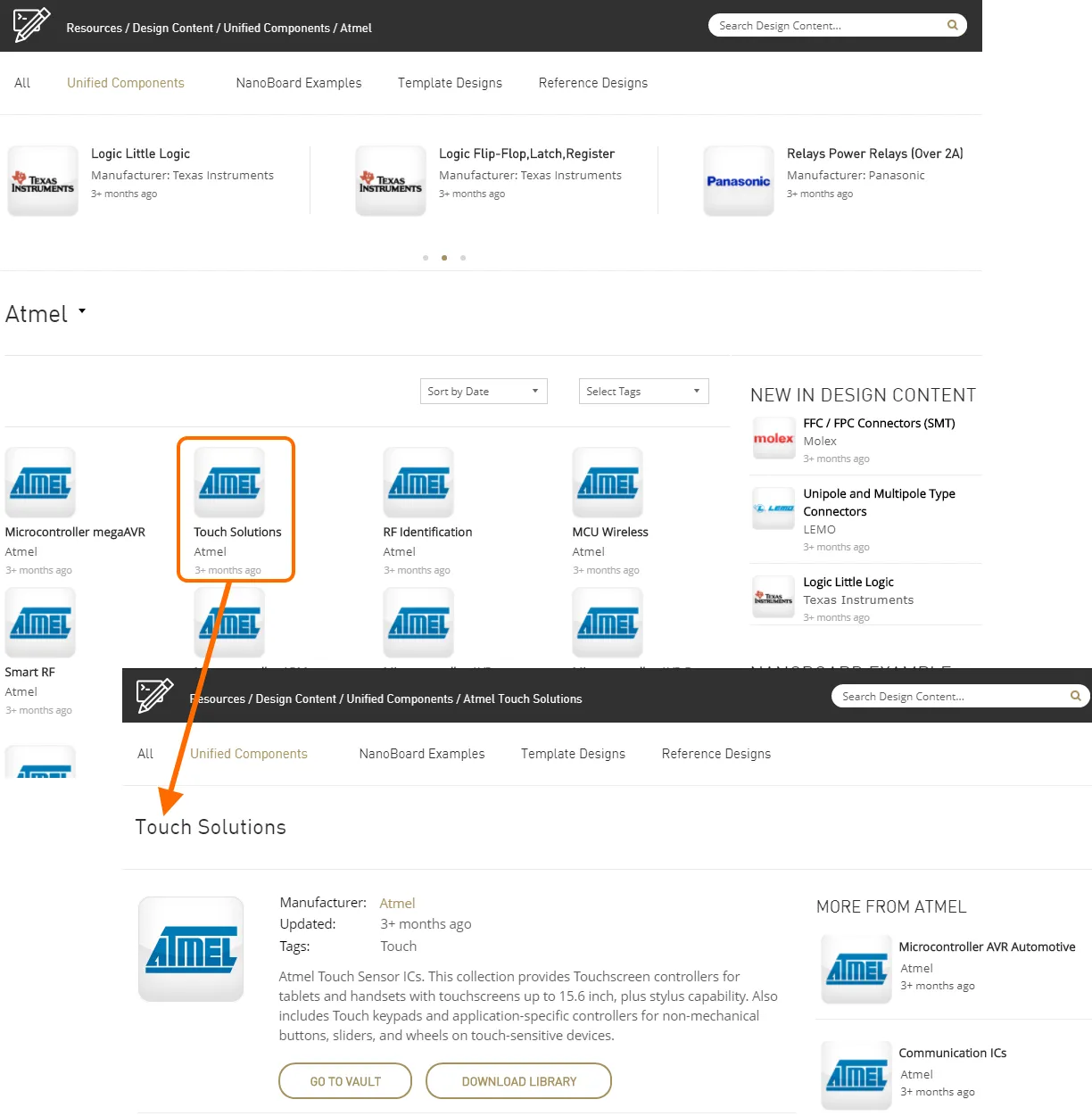The image size is (1092, 1116).
Task: Open the Smart RF title link
Action: pyautogui.click(x=29, y=673)
